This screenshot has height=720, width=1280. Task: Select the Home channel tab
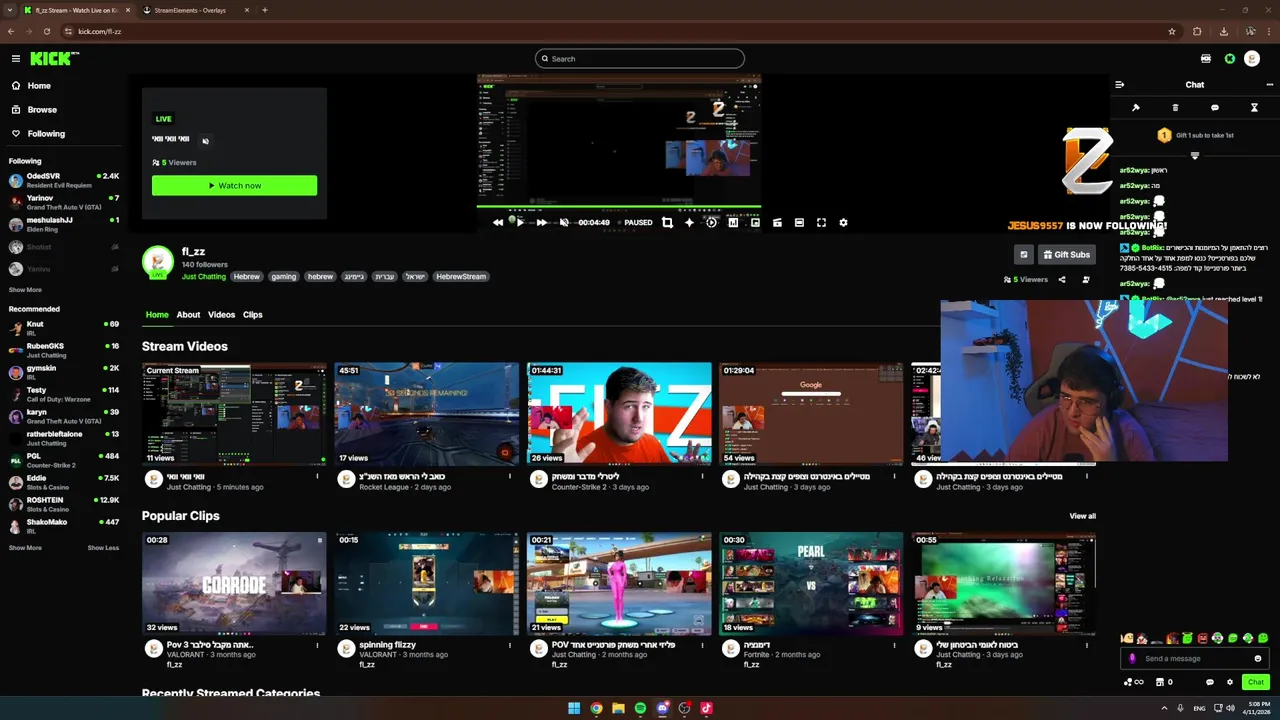[x=157, y=315]
